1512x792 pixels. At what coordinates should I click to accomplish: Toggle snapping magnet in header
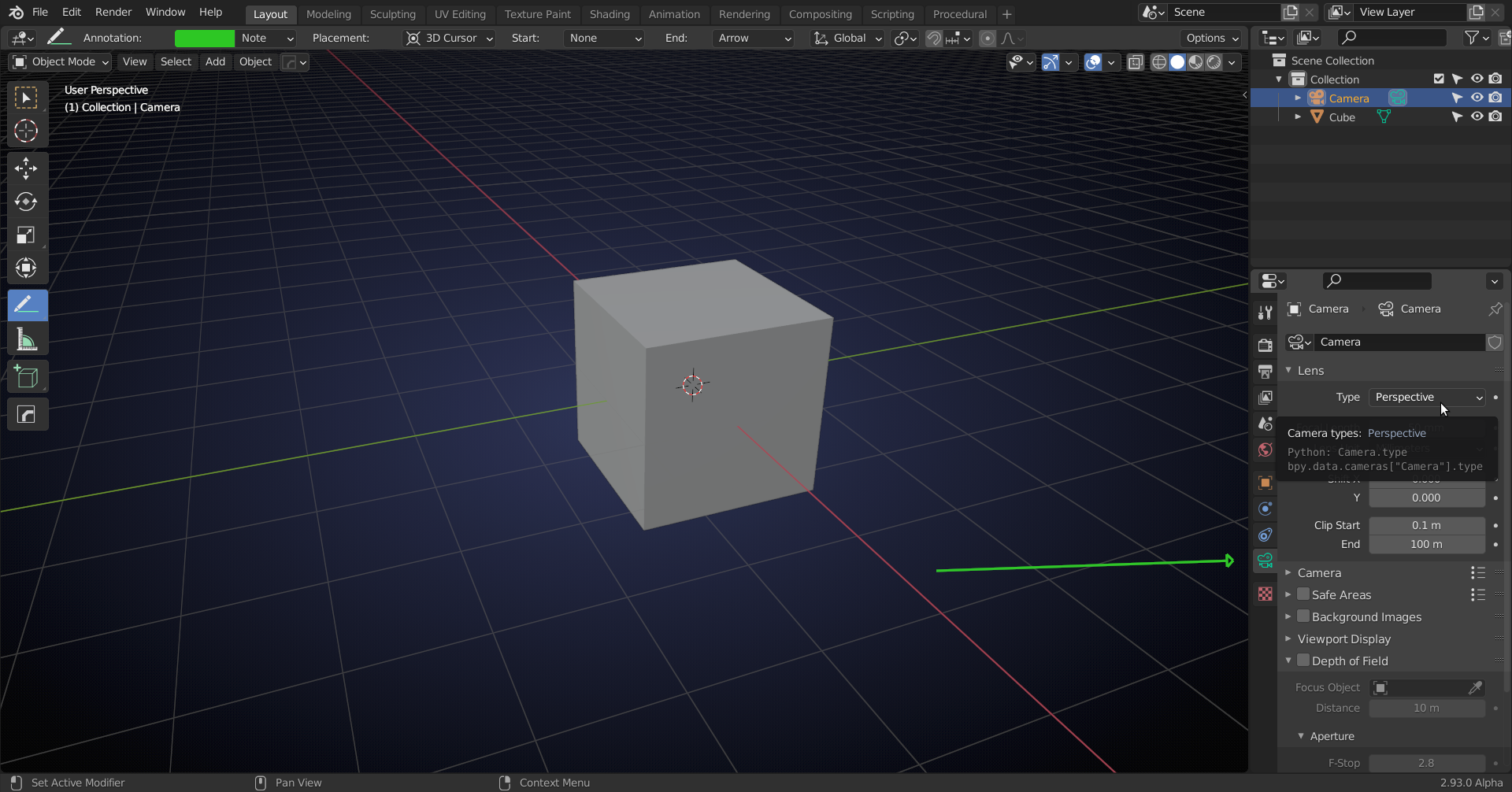[934, 38]
